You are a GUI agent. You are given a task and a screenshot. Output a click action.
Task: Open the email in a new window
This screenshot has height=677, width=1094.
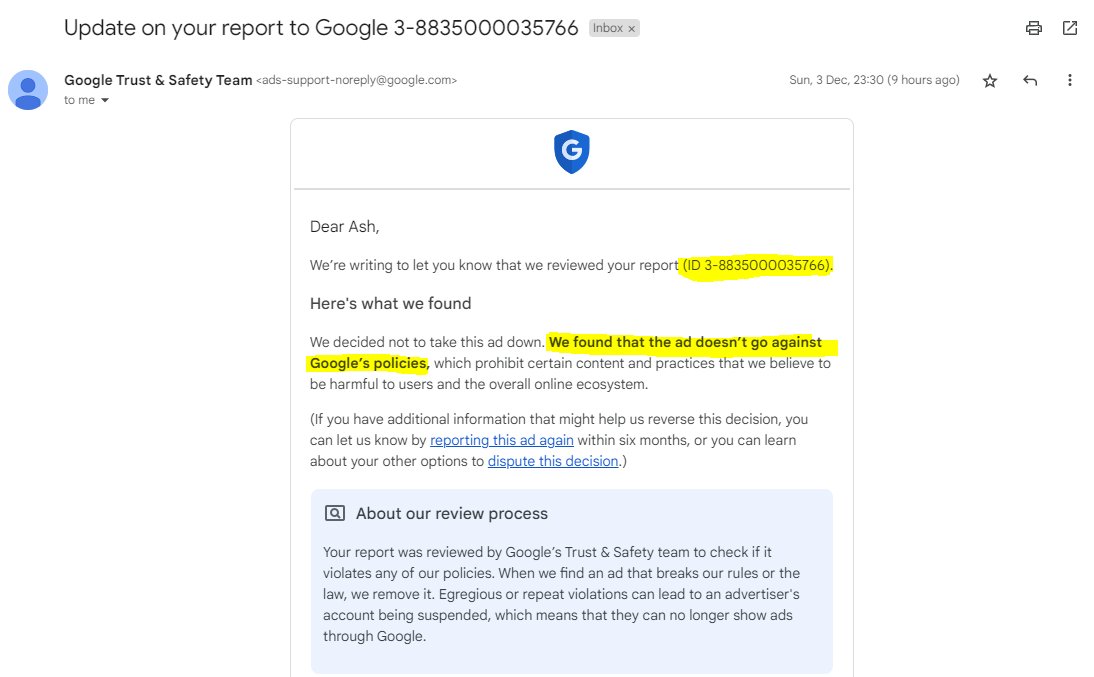tap(1070, 28)
